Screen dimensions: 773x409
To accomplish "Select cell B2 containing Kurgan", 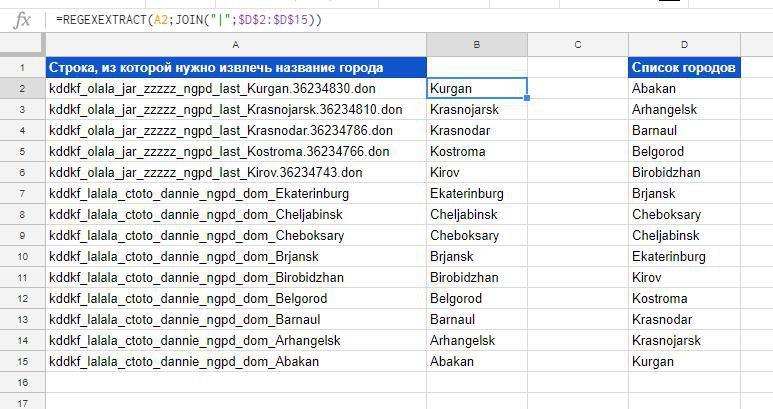I will pos(477,88).
